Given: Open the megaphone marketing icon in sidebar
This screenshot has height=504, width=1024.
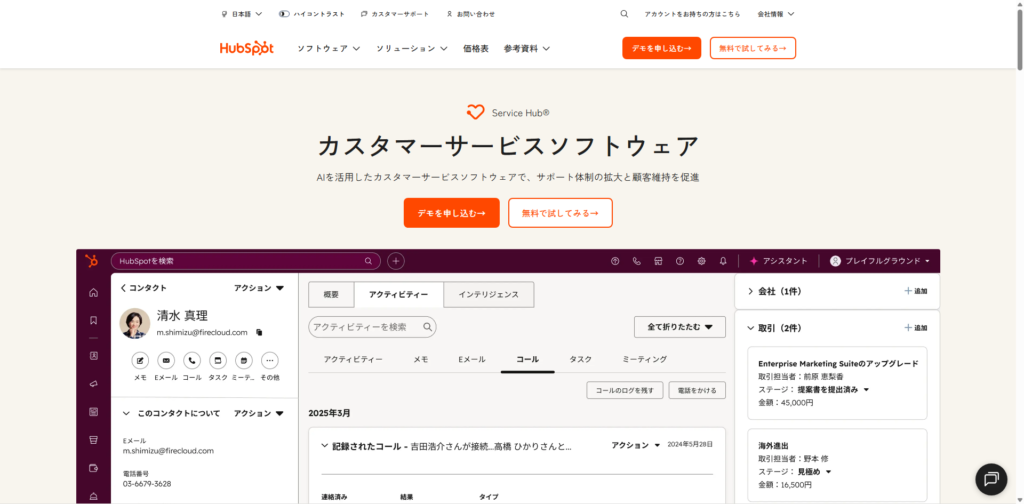Looking at the screenshot, I should pos(93,384).
